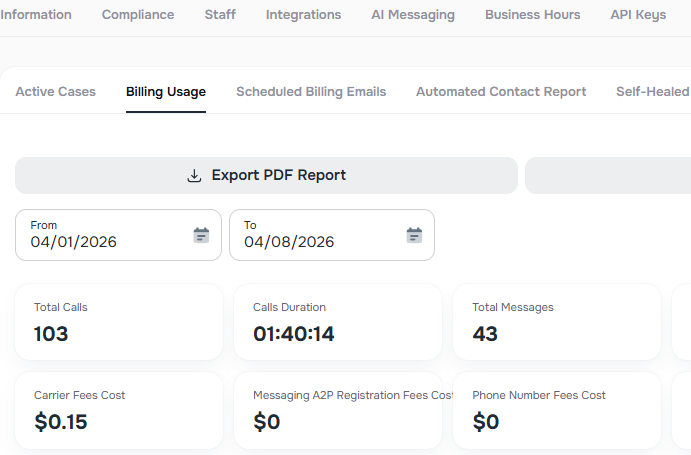Switch to the Active Cases tab
Viewport: 691px width, 455px height.
click(56, 92)
